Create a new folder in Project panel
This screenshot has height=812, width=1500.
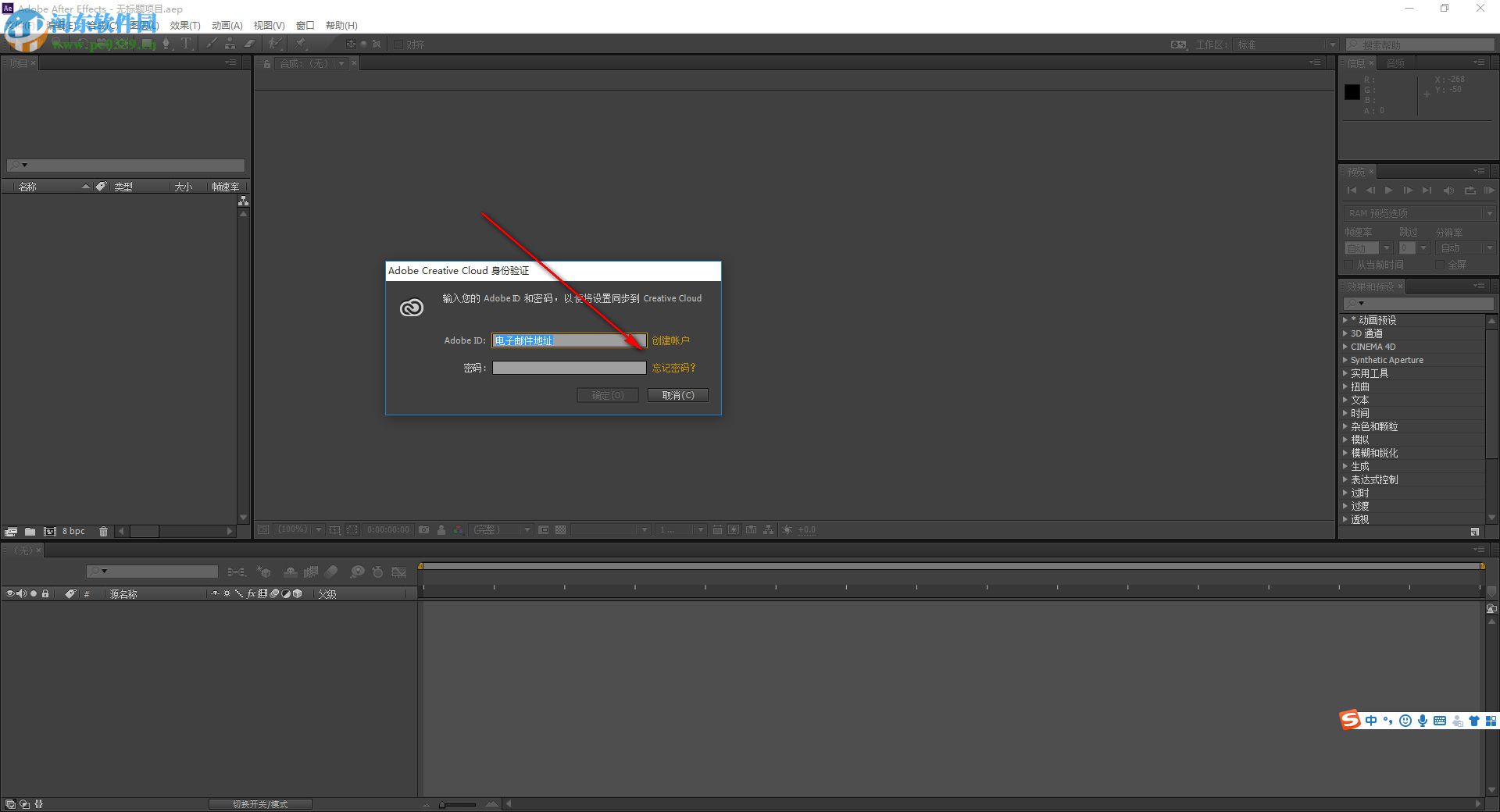coord(30,532)
